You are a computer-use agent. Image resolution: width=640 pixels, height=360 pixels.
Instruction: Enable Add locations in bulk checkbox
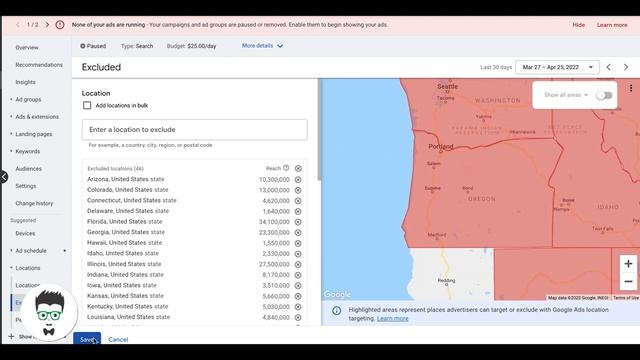pos(87,106)
